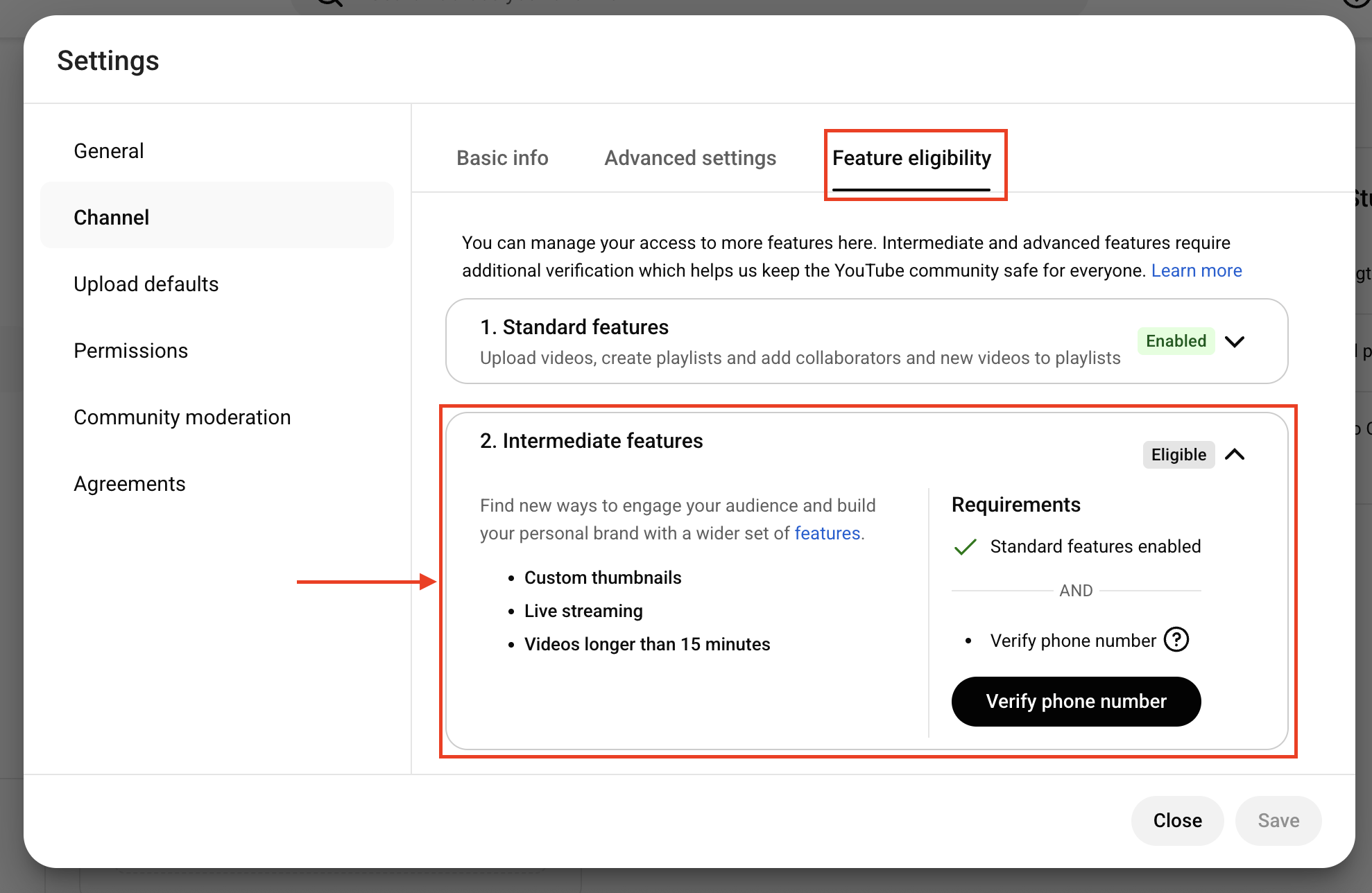Select the Feature eligibility tab
Image resolution: width=1372 pixels, height=893 pixels.
click(x=911, y=158)
